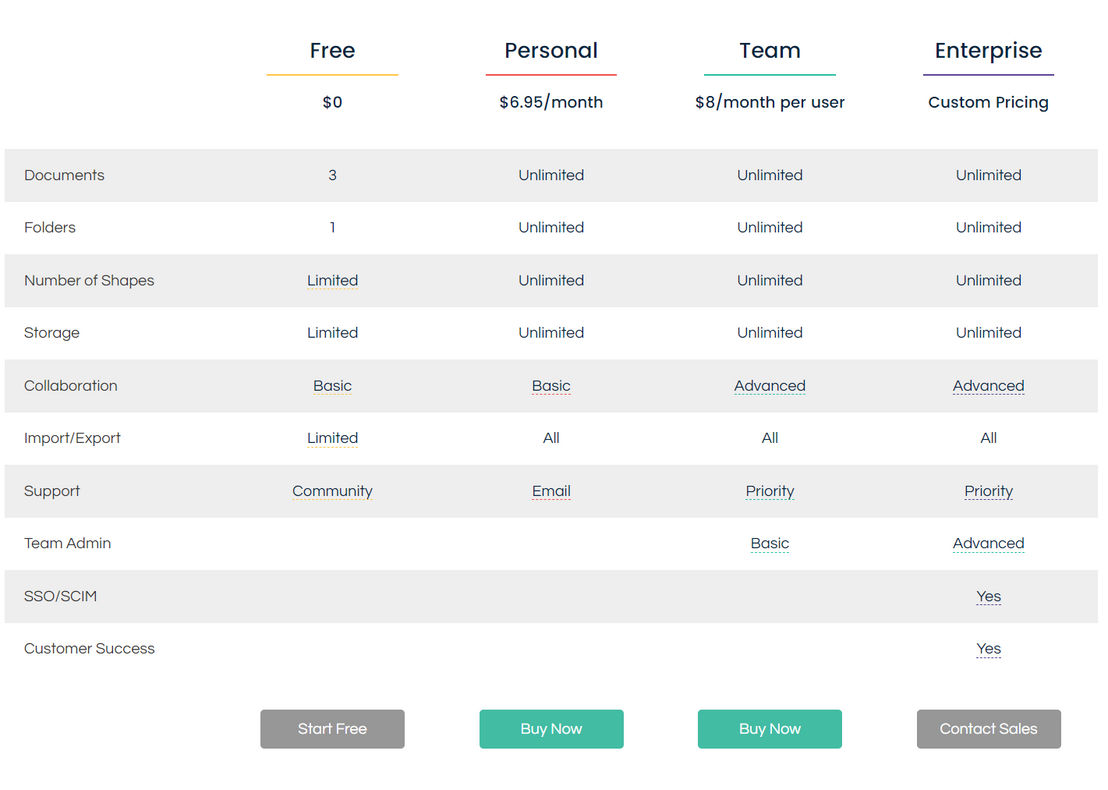
Task: Click the SSO/SCIM row label
Action: pyautogui.click(x=60, y=596)
